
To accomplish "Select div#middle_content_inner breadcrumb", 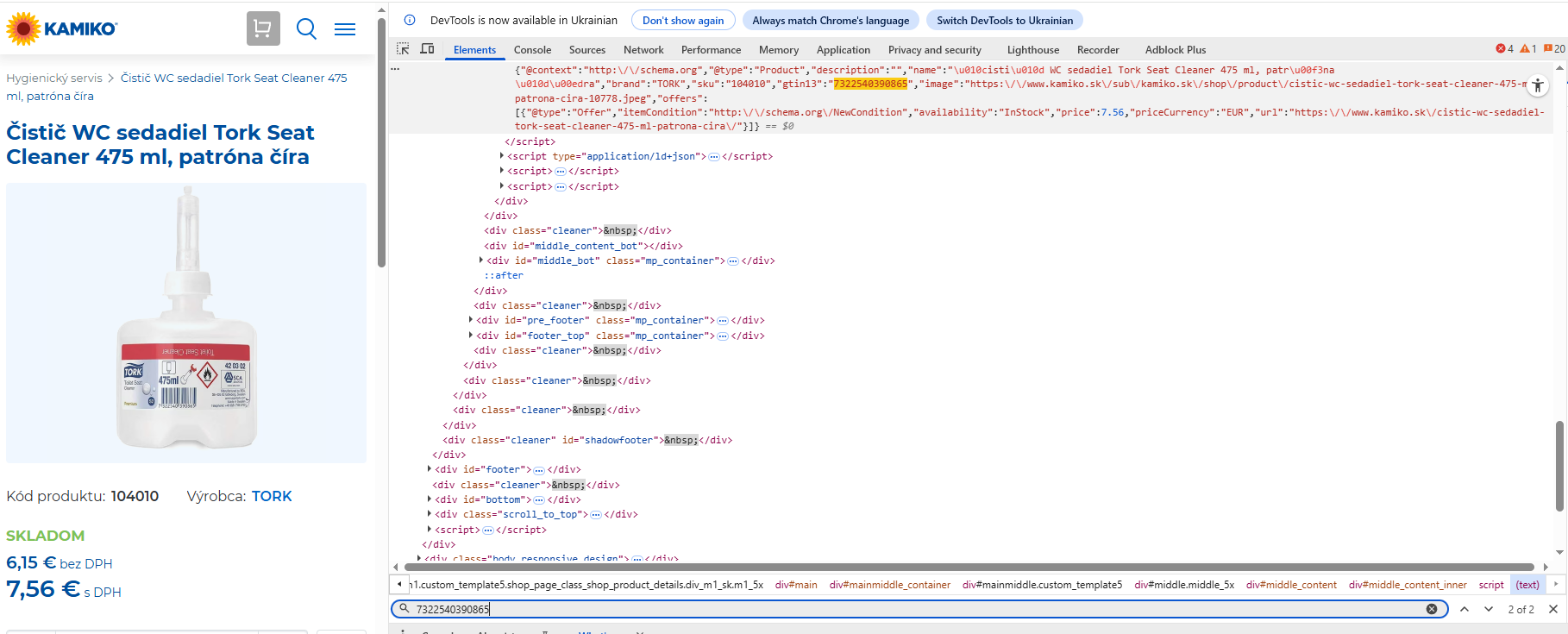I will click(x=1408, y=585).
